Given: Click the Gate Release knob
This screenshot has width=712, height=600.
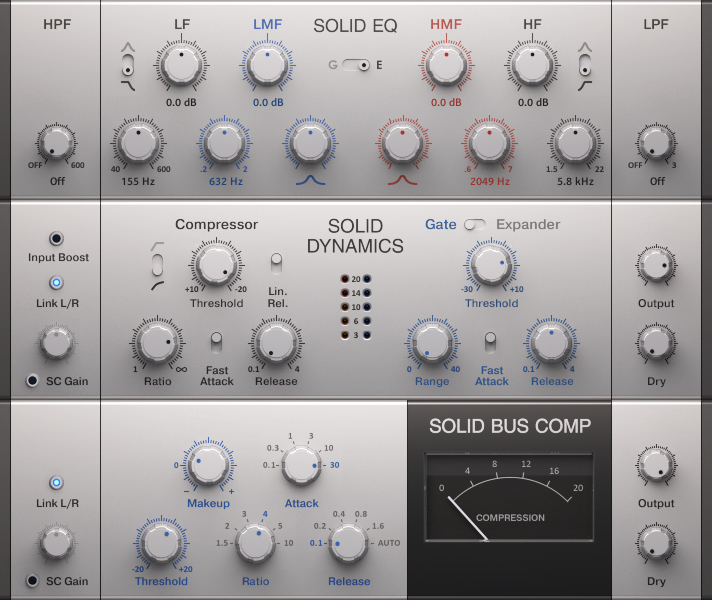Looking at the screenshot, I should [x=551, y=343].
